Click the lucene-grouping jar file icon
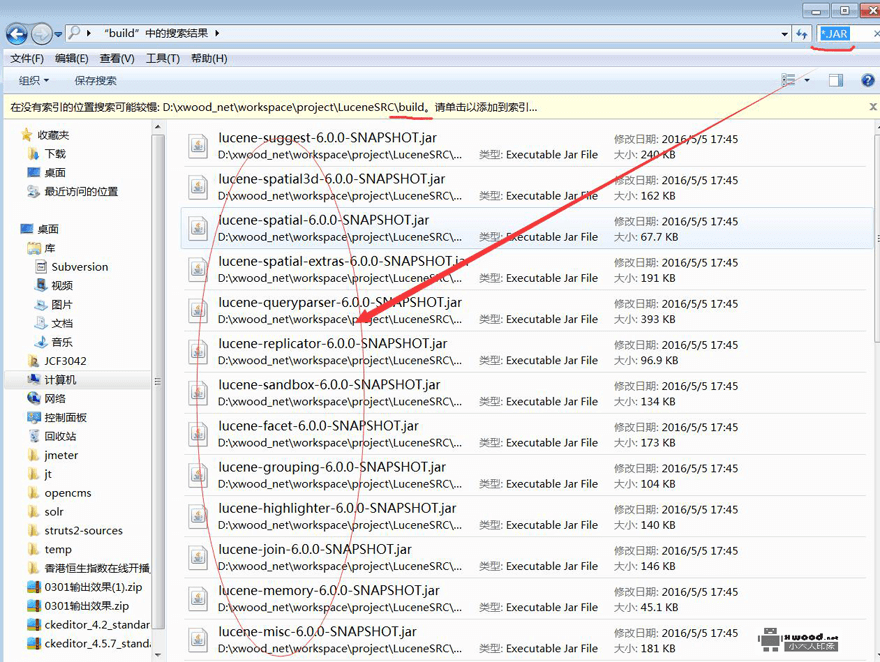880x662 pixels. coord(198,475)
